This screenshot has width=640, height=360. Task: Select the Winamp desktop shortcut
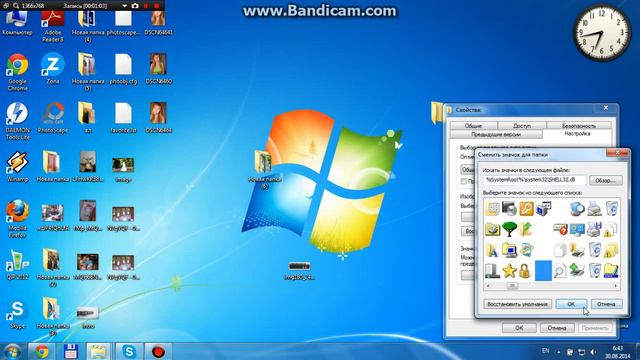tap(18, 167)
